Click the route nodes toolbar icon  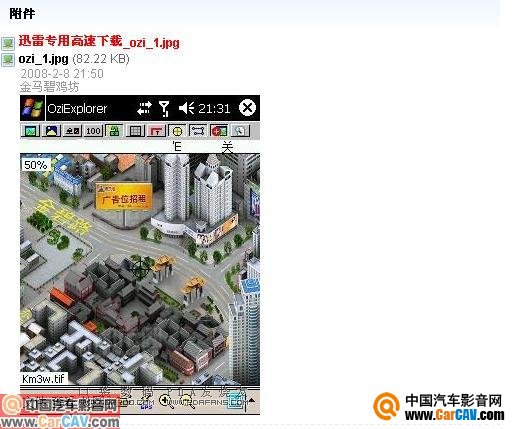(198, 131)
